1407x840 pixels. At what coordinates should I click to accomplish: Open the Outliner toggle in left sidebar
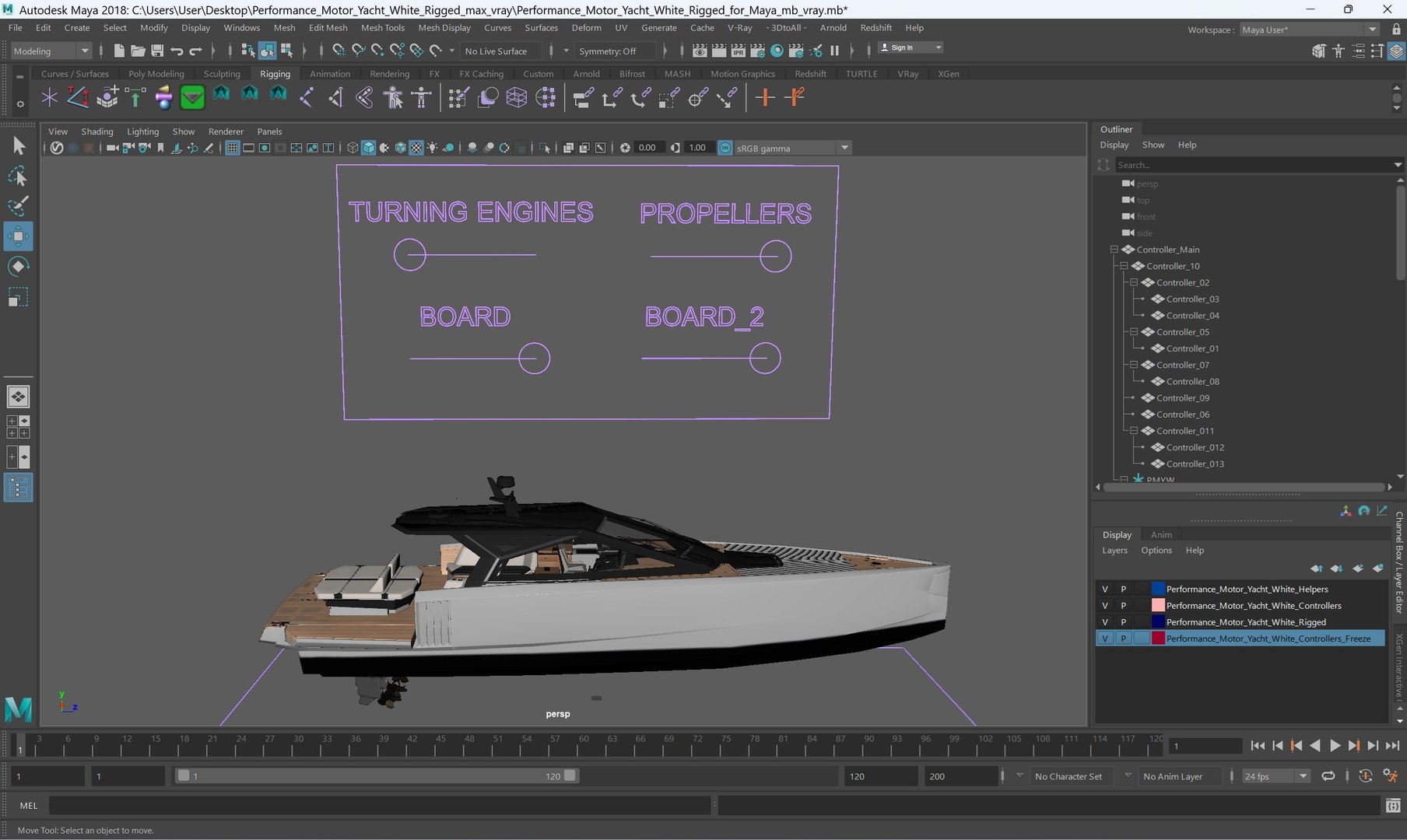(18, 488)
